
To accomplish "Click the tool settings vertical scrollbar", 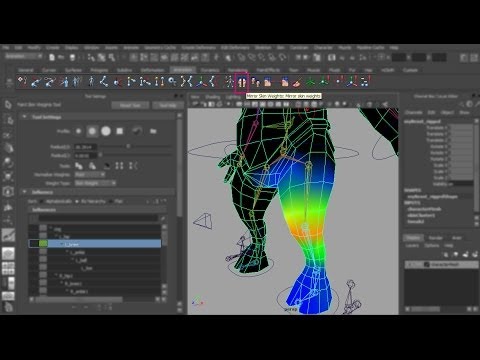I will (x=180, y=167).
